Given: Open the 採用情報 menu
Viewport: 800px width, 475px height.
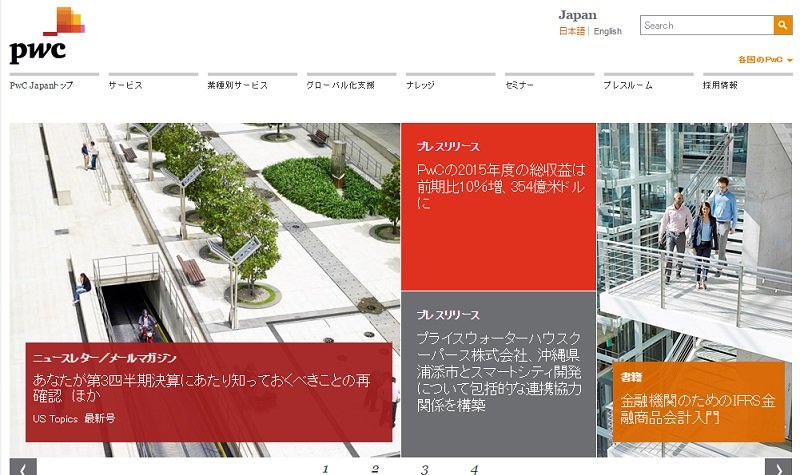Looking at the screenshot, I should [720, 85].
